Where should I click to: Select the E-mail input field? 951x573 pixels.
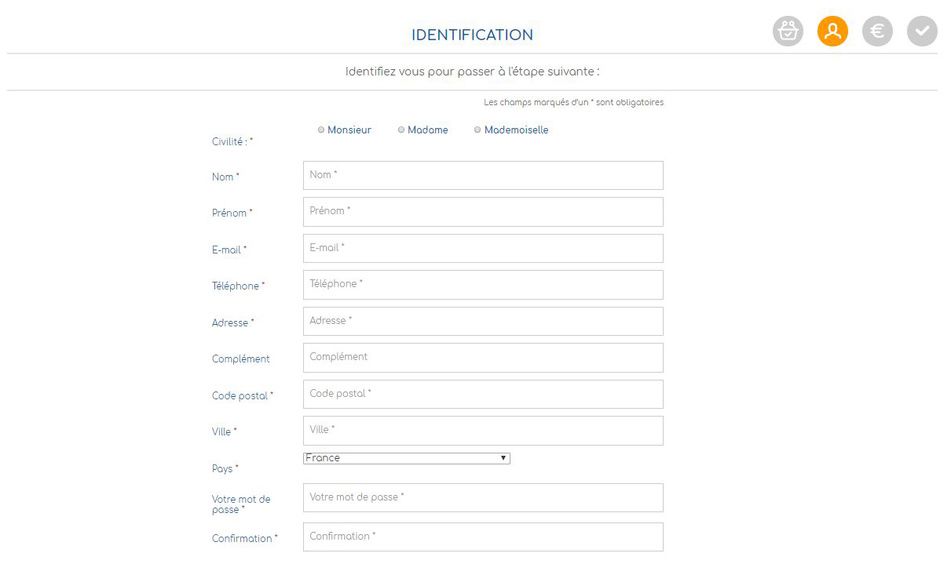click(482, 248)
